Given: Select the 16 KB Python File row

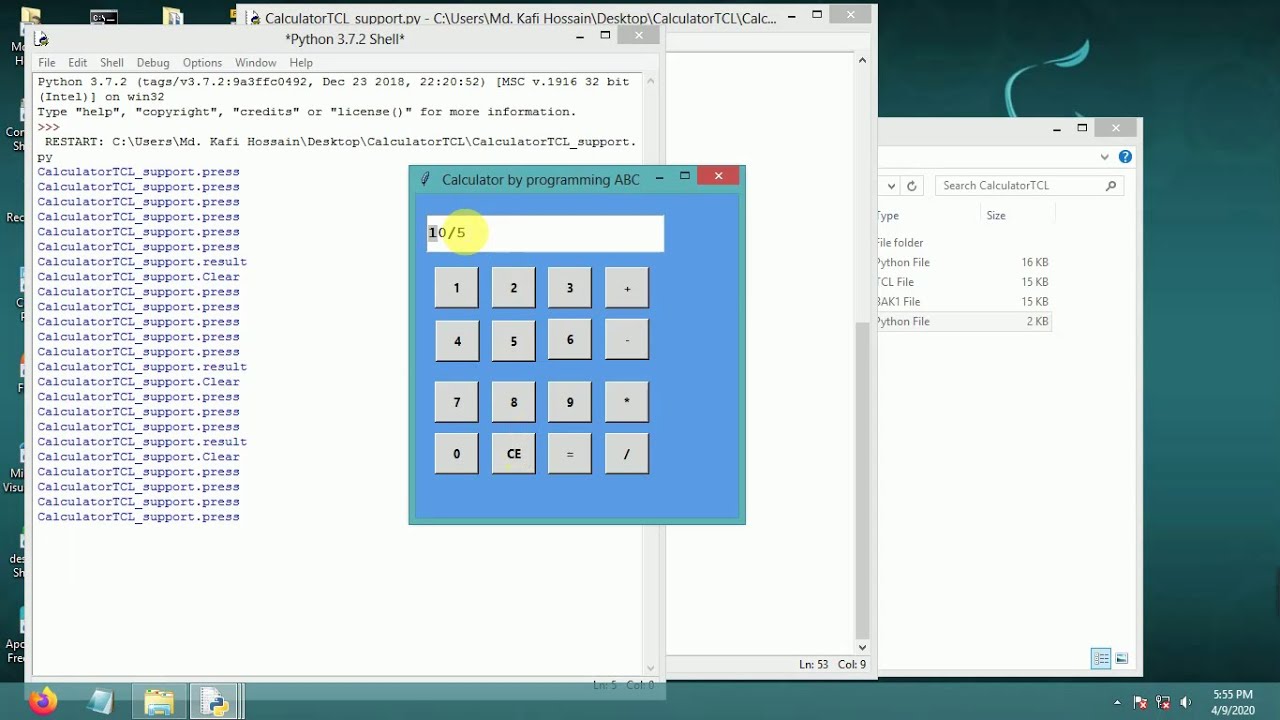Looking at the screenshot, I should [x=965, y=262].
